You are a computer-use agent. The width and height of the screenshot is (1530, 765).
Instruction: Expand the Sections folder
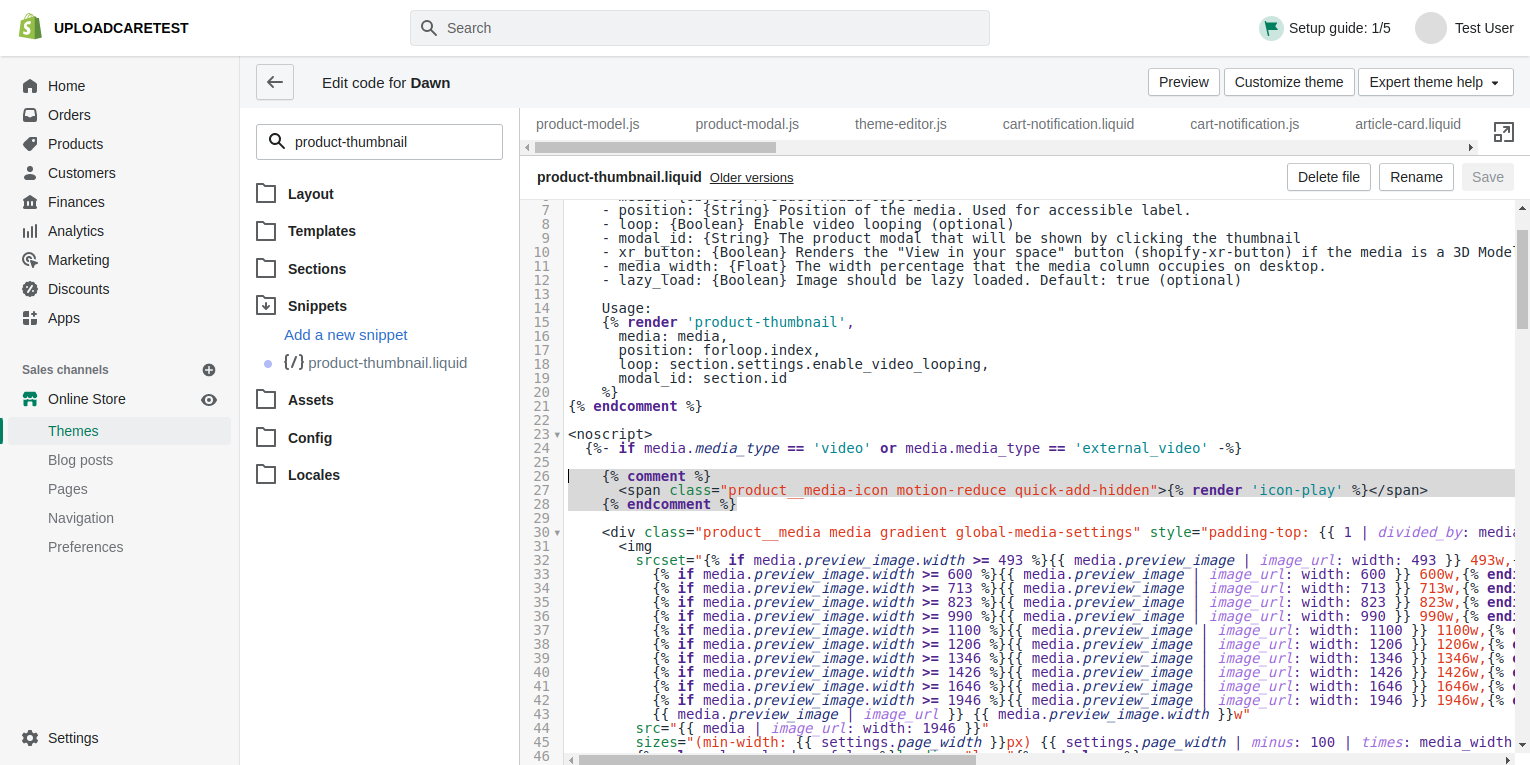316,269
